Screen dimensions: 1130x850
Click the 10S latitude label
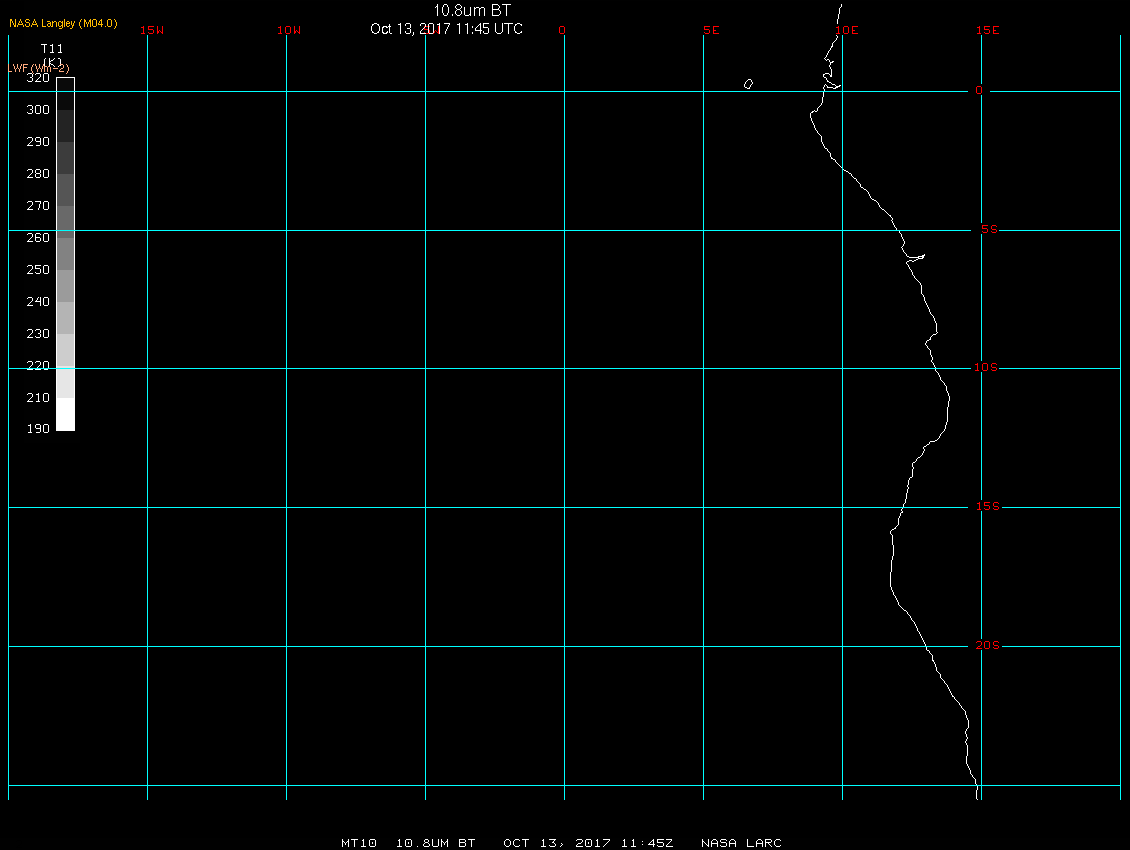[986, 368]
